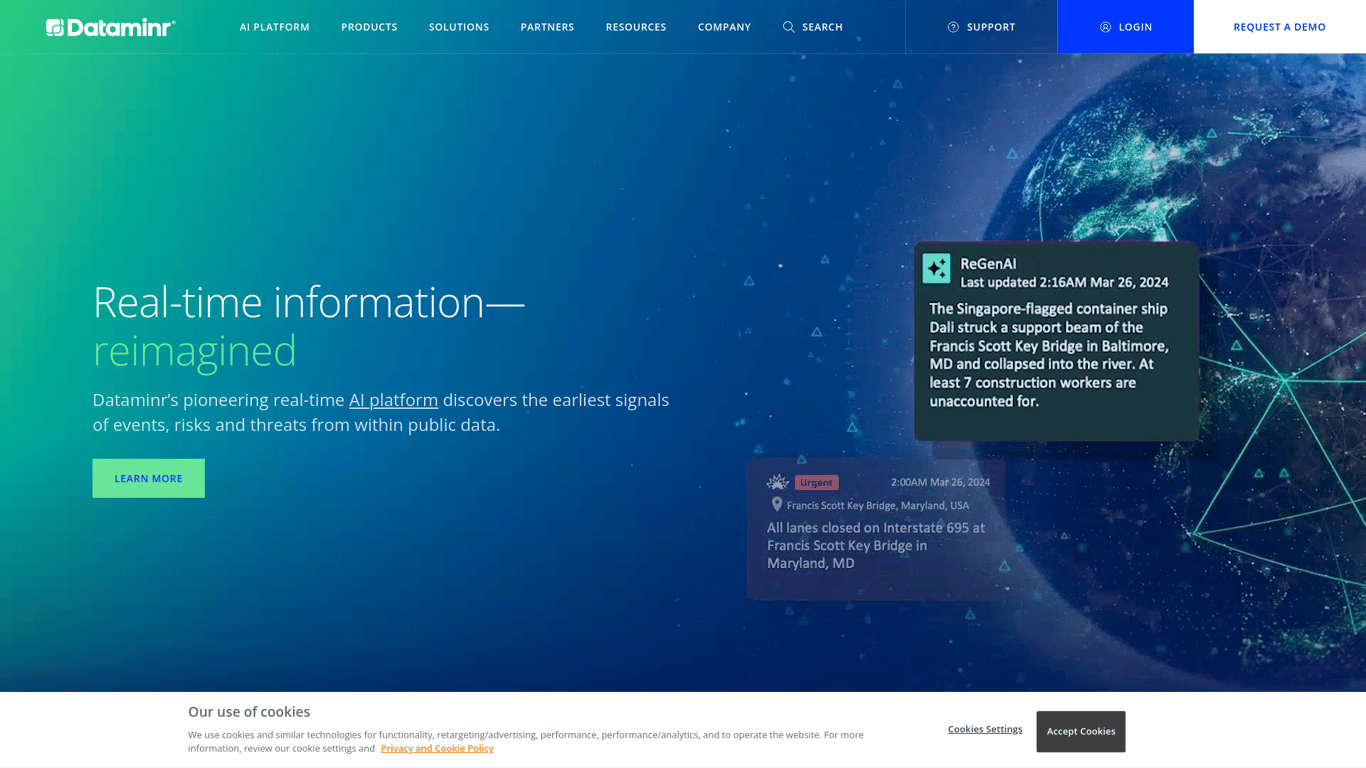
Task: Open the Solutions menu
Action: tap(459, 27)
